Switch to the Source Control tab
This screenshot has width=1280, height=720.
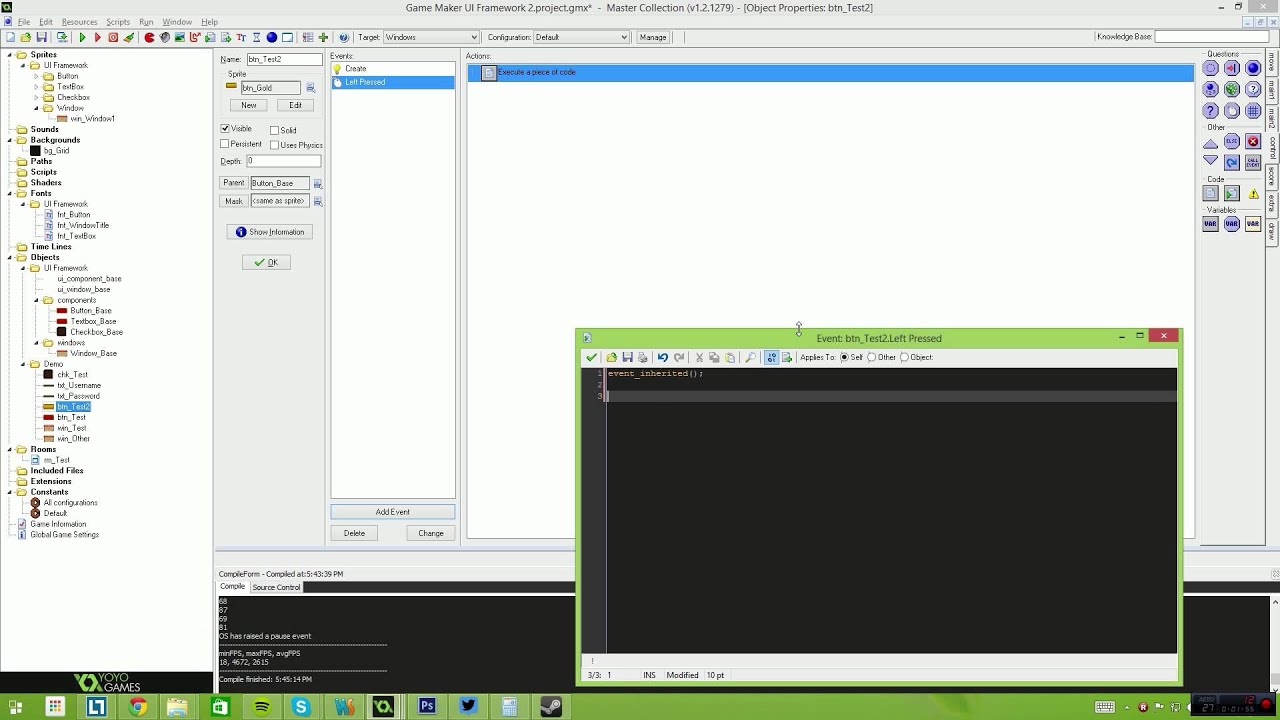[276, 587]
